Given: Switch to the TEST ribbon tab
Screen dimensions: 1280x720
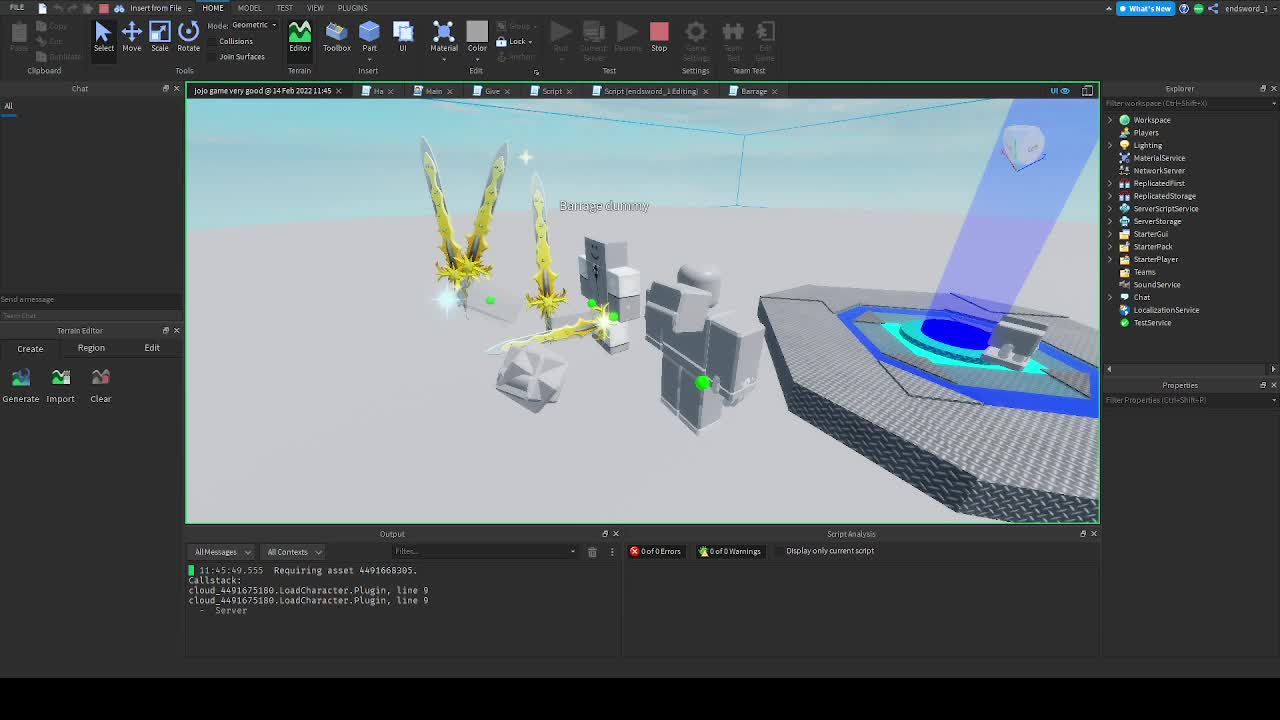Looking at the screenshot, I should pyautogui.click(x=284, y=8).
